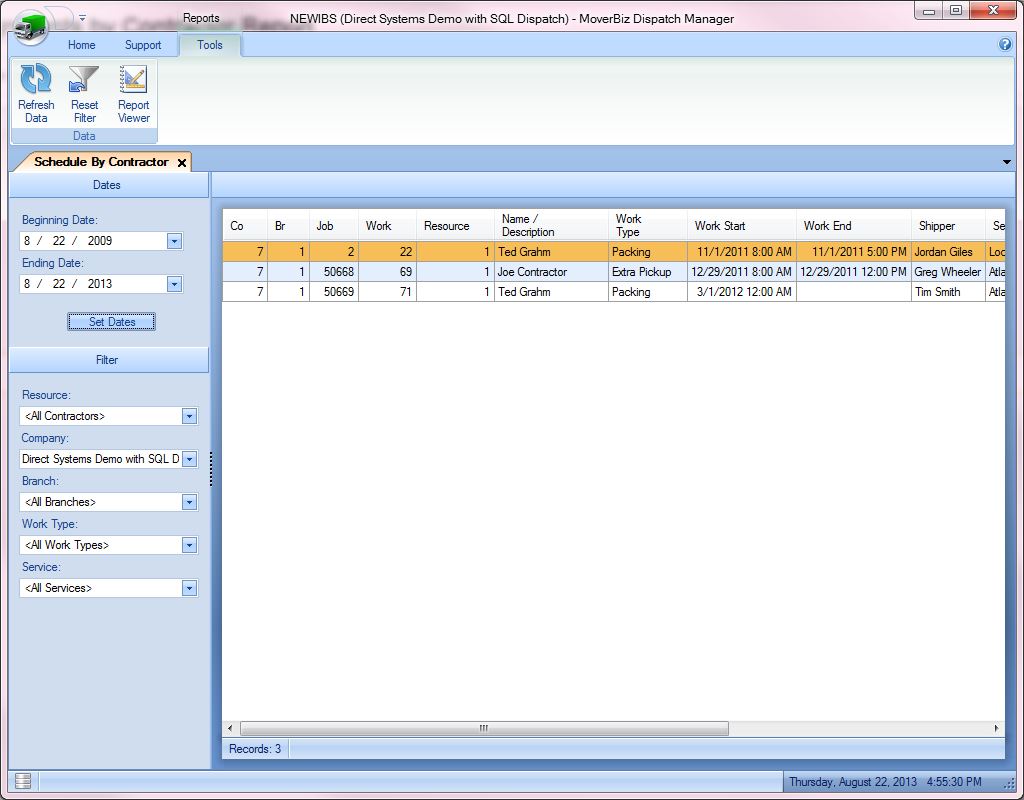Open the Support ribbon tab
Viewport: 1024px width, 800px height.
[143, 45]
